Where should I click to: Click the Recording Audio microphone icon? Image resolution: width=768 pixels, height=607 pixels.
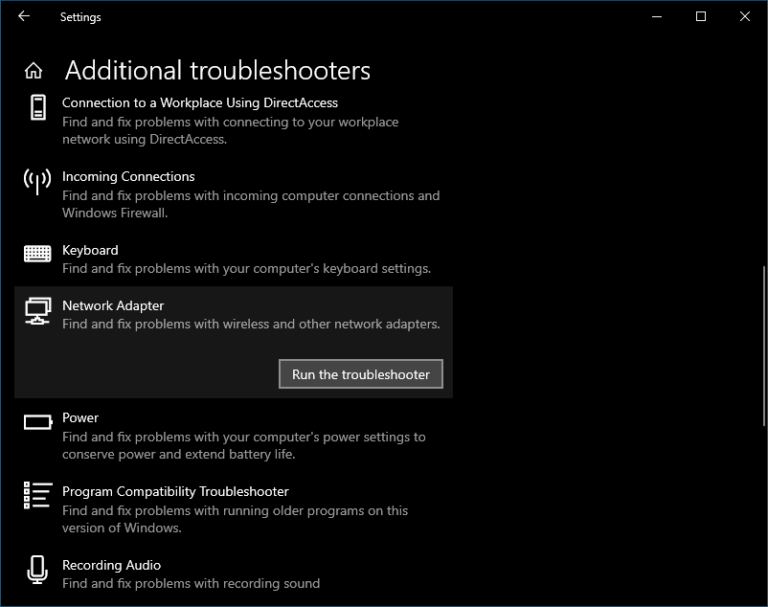[37, 569]
